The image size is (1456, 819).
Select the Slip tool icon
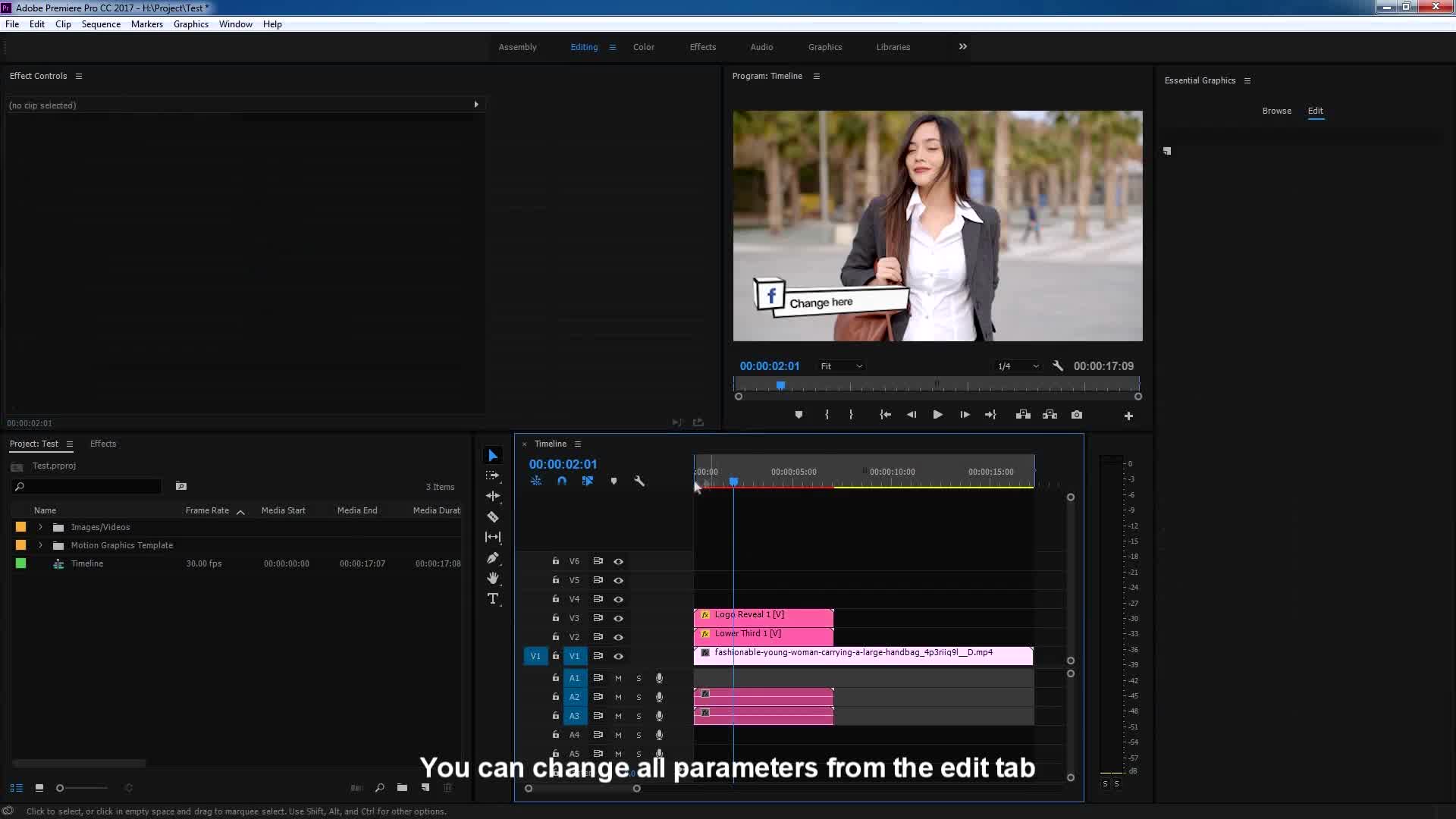click(492, 537)
